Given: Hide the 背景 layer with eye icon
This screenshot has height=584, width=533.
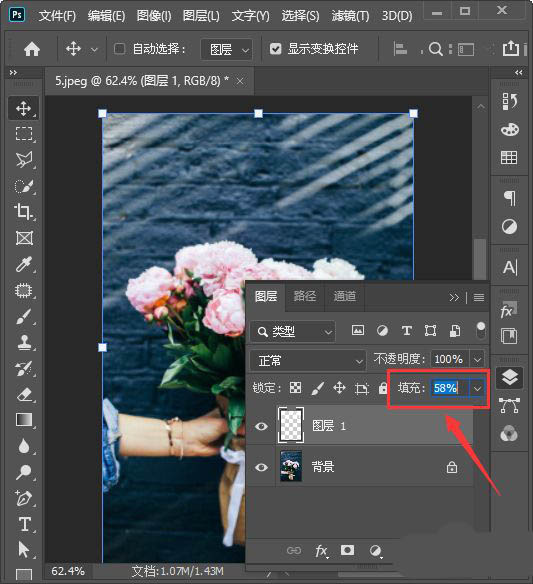Looking at the screenshot, I should 261,467.
